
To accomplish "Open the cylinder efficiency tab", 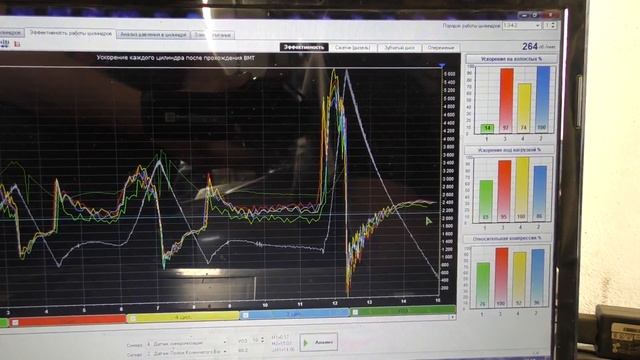I will click(71, 33).
